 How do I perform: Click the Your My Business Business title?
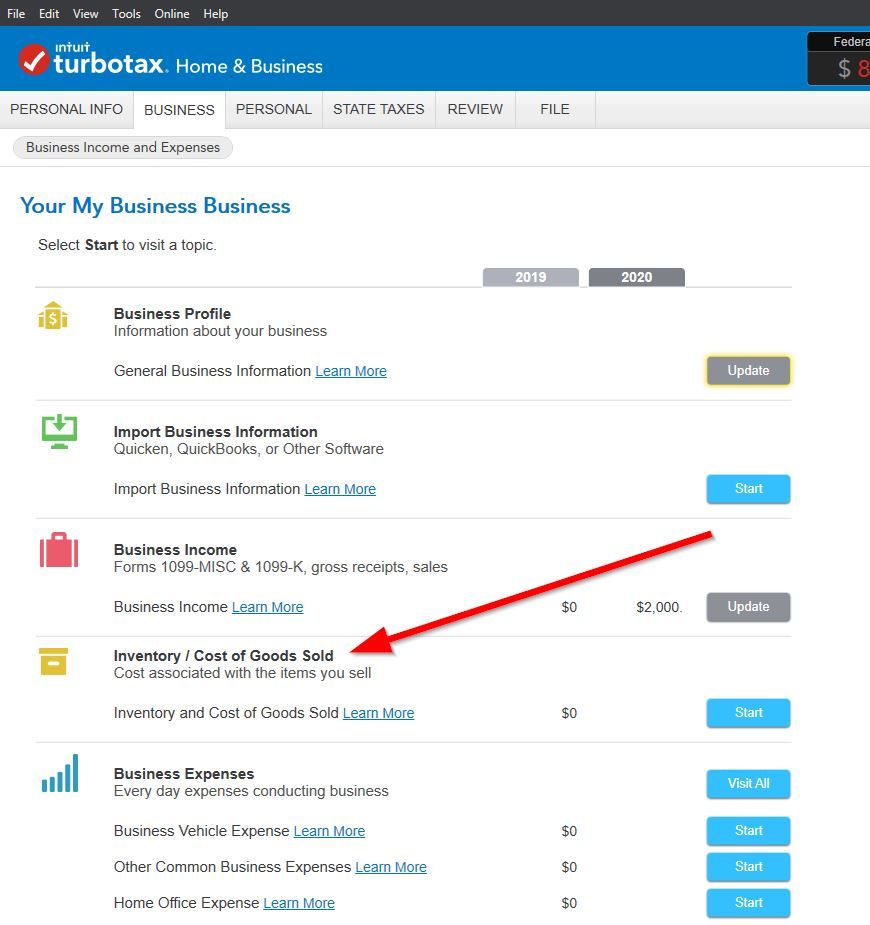point(155,206)
